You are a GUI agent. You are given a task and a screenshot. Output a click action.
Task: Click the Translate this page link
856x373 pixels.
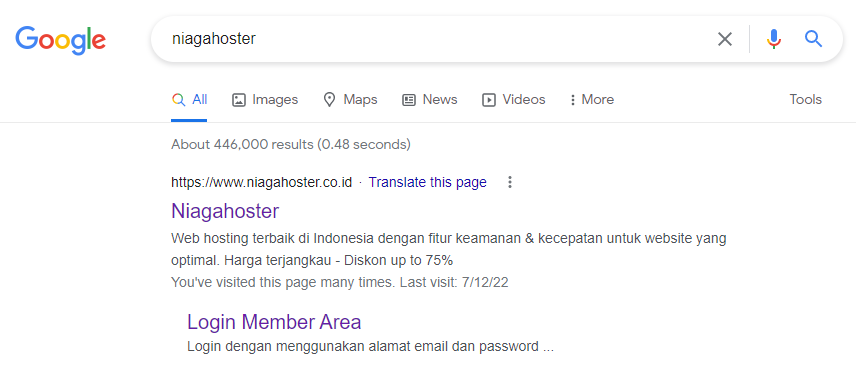[427, 182]
